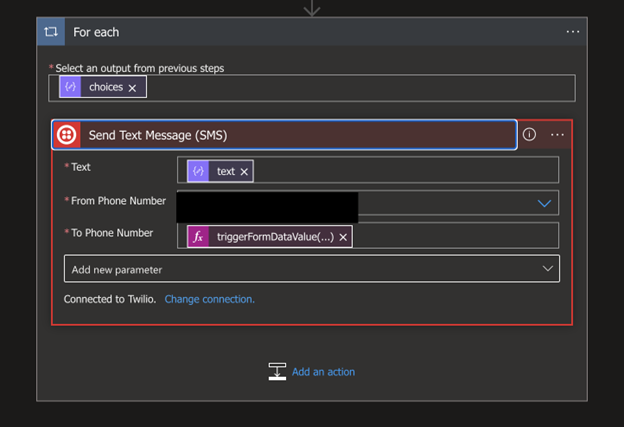Open the For each ellipsis menu
Viewport: 624px width, 427px height.
[572, 32]
